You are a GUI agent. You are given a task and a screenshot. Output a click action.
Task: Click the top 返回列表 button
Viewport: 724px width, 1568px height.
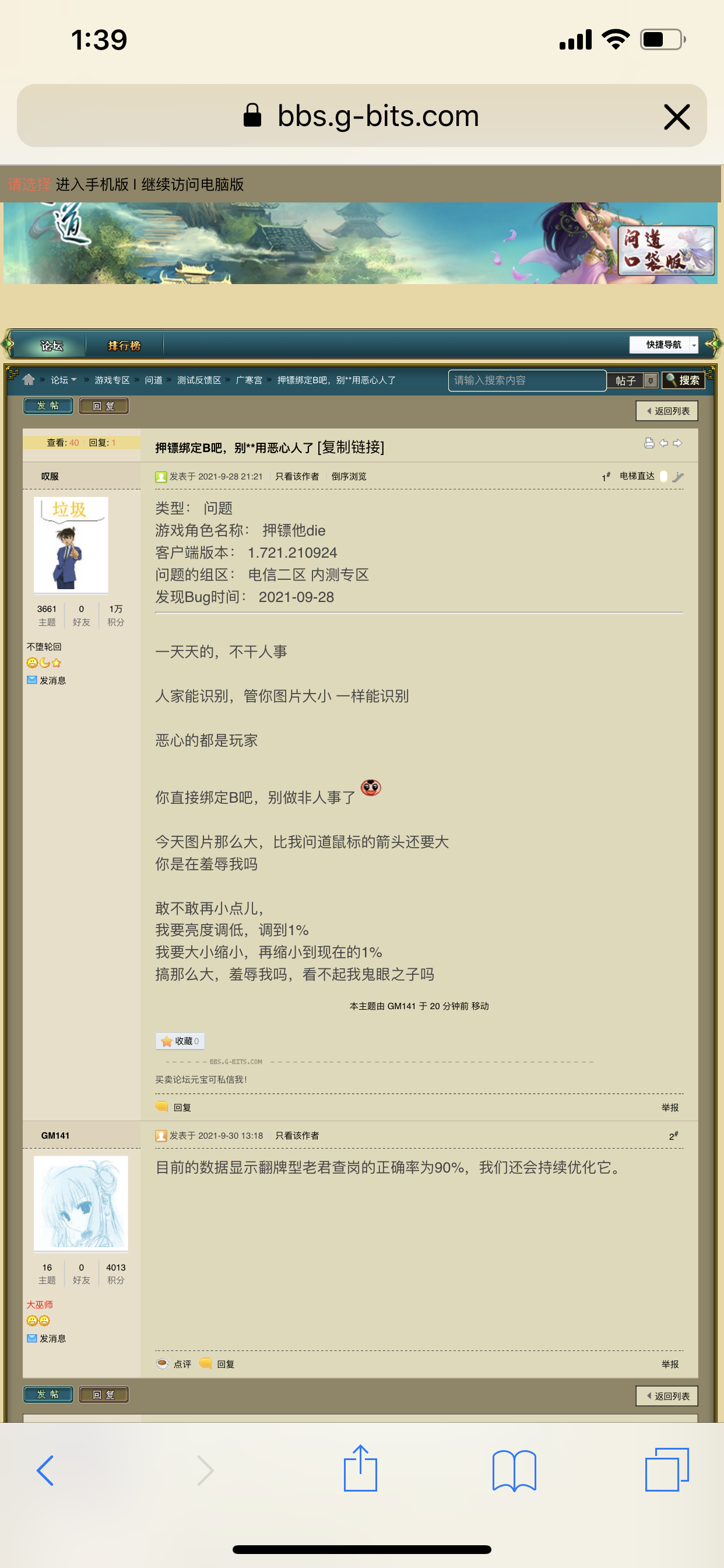tap(667, 411)
